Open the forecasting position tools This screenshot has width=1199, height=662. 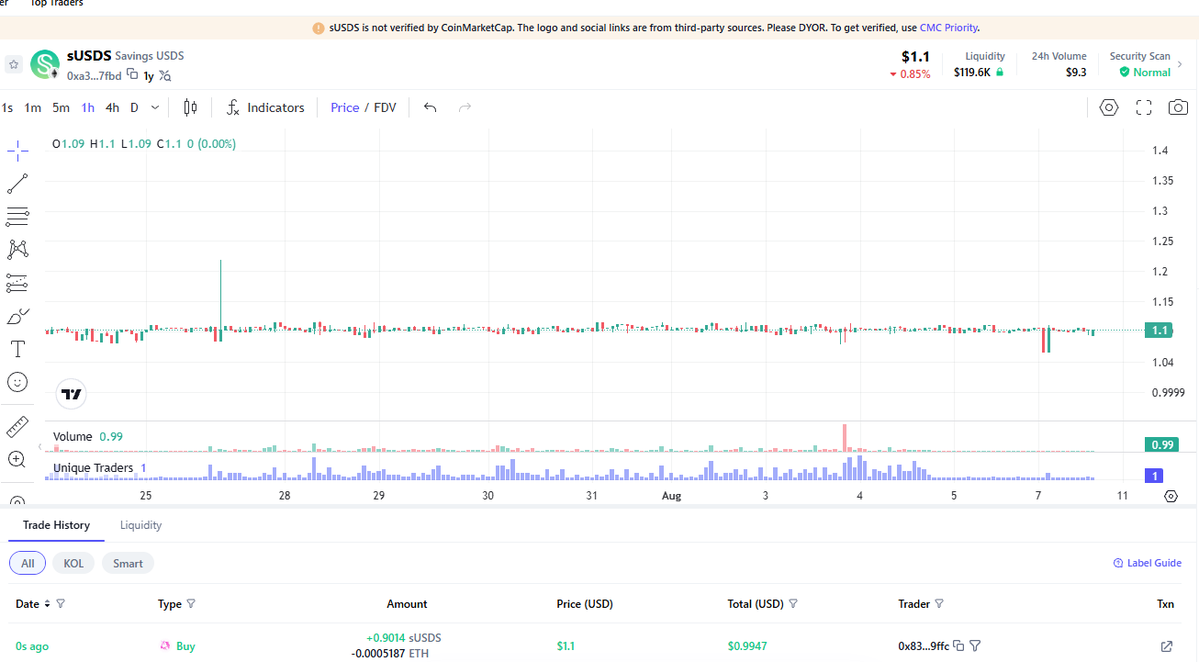[x=18, y=283]
